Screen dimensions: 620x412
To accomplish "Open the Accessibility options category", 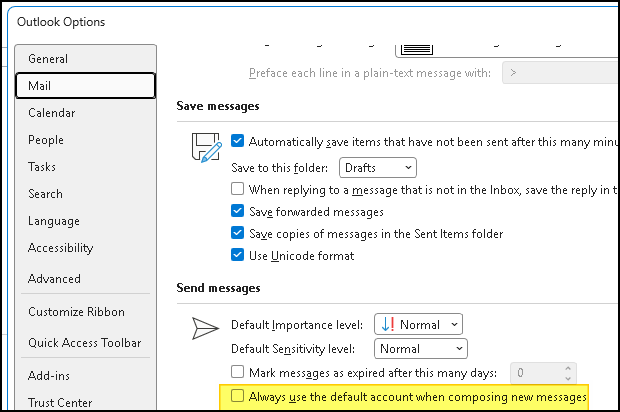I will (85, 248).
